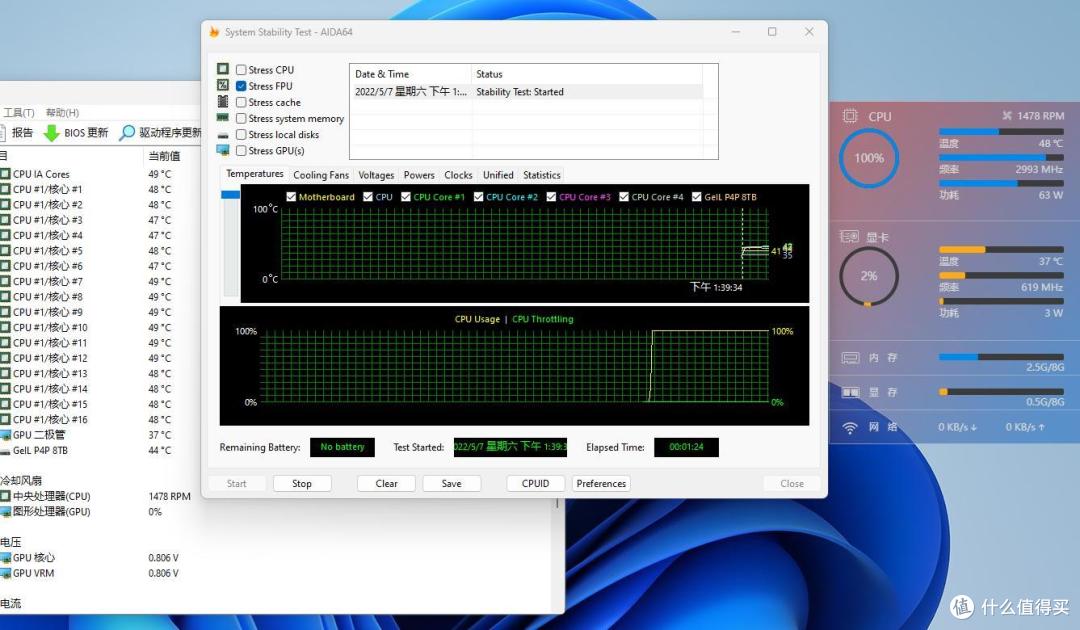Click the Stress FPU percent icon
Screen dimensions: 1080x630
pos(222,85)
